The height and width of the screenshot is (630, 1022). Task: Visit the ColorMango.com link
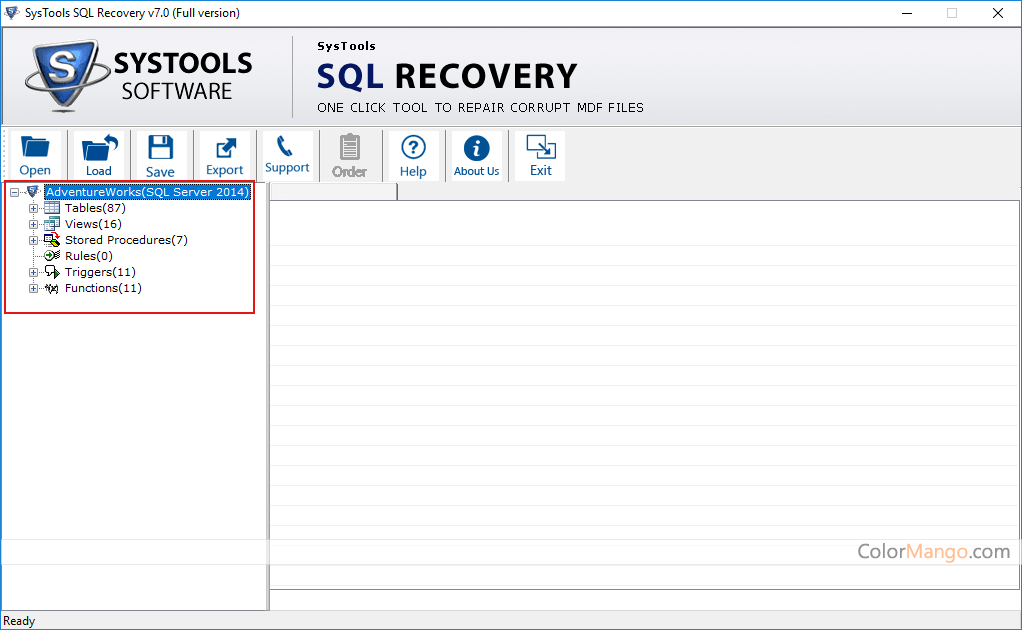933,551
